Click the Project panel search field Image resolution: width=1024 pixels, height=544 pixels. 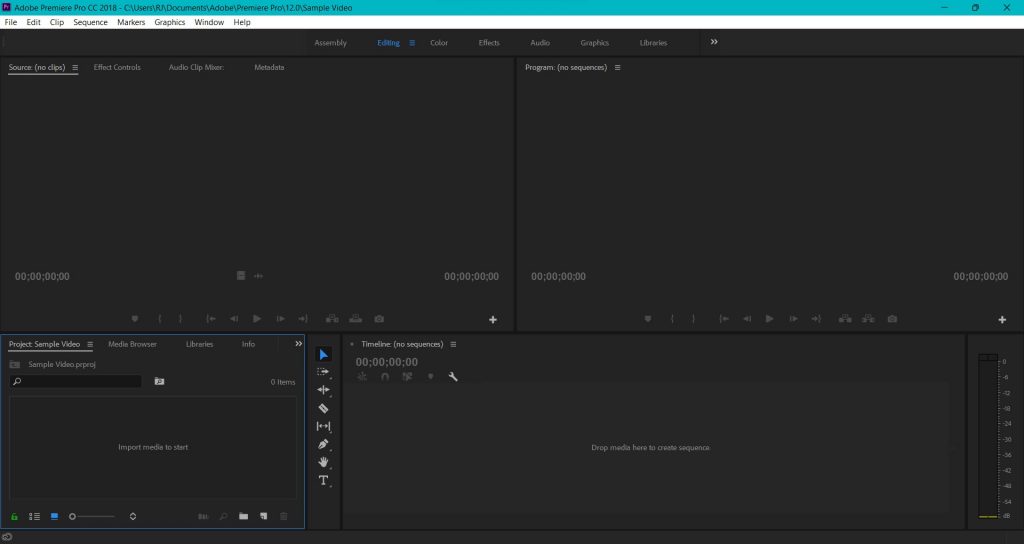[x=76, y=381]
